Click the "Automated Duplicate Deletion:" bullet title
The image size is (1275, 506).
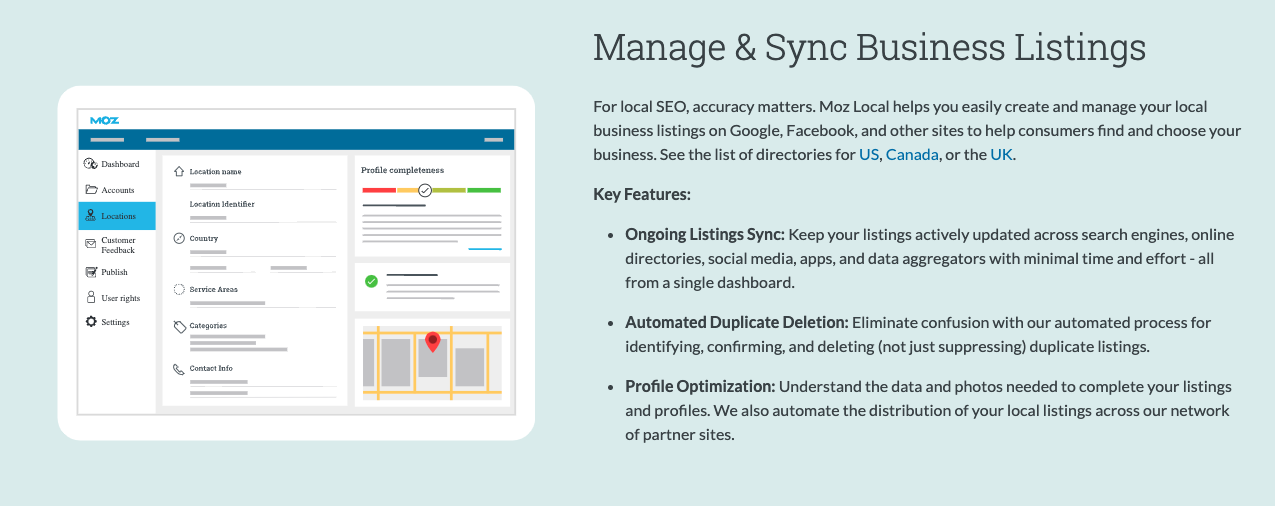coord(737,323)
